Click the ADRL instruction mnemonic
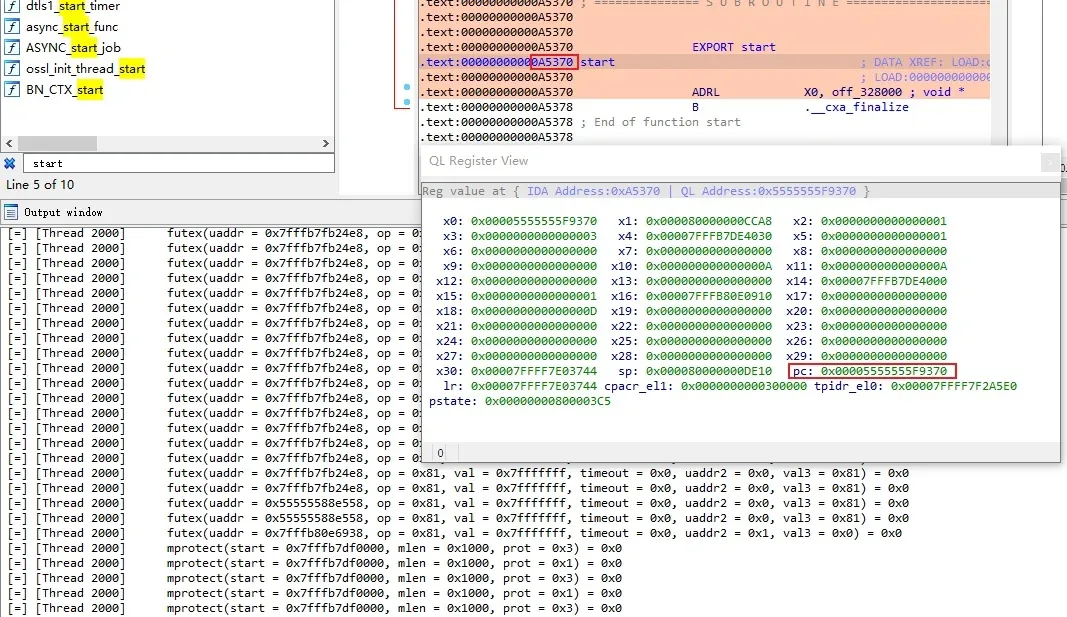Viewport: 1067px width, 617px height. [706, 92]
